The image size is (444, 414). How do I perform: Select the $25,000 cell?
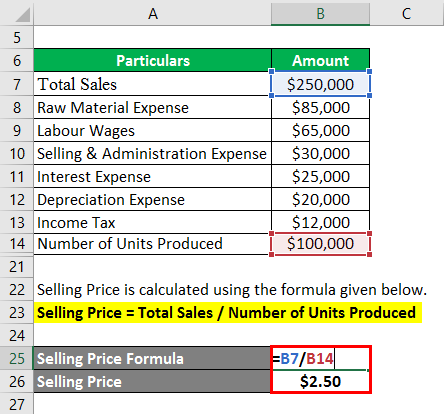(x=320, y=176)
